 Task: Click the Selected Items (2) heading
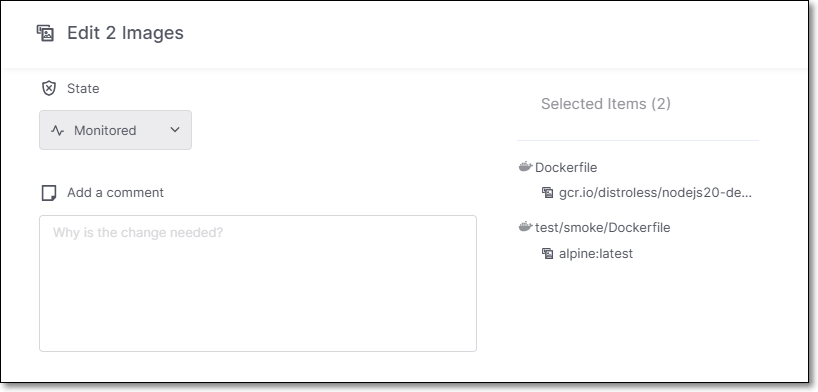tap(606, 104)
